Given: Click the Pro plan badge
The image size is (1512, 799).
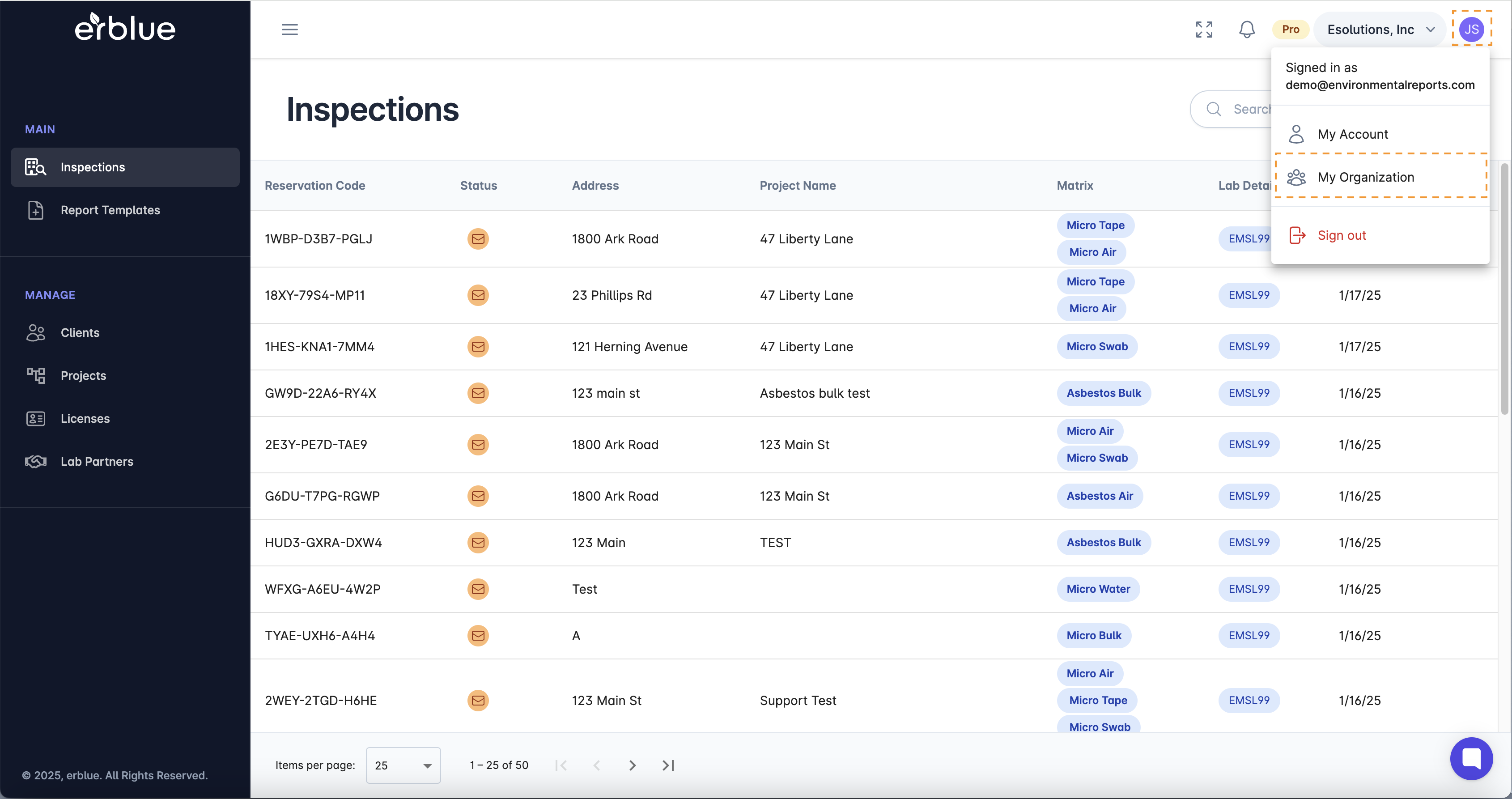Looking at the screenshot, I should [1290, 30].
